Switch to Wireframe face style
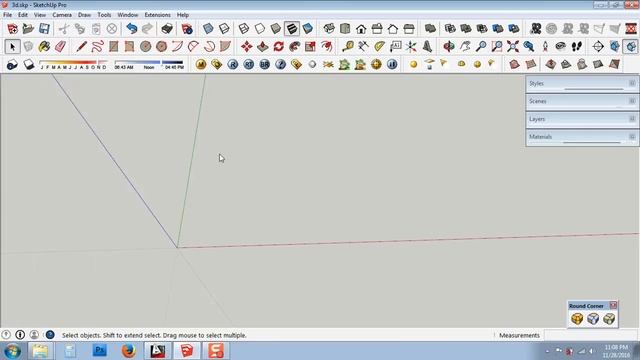The width and height of the screenshot is (640, 360). [244, 29]
